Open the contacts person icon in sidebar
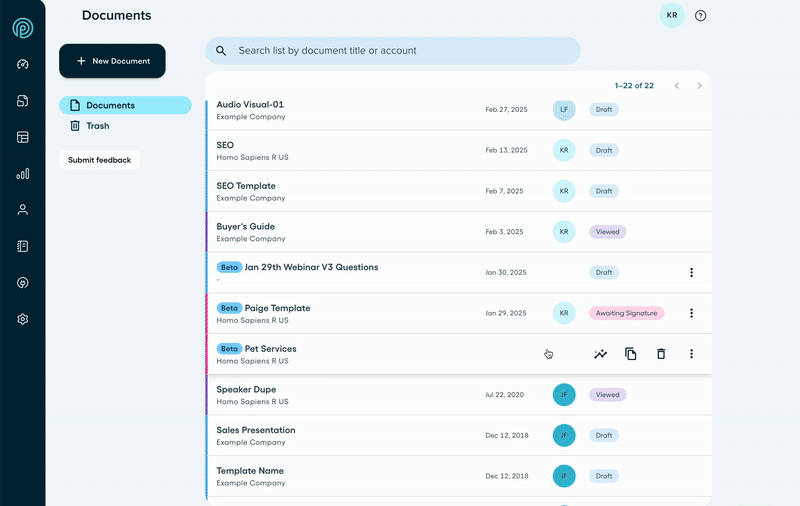 [x=22, y=210]
